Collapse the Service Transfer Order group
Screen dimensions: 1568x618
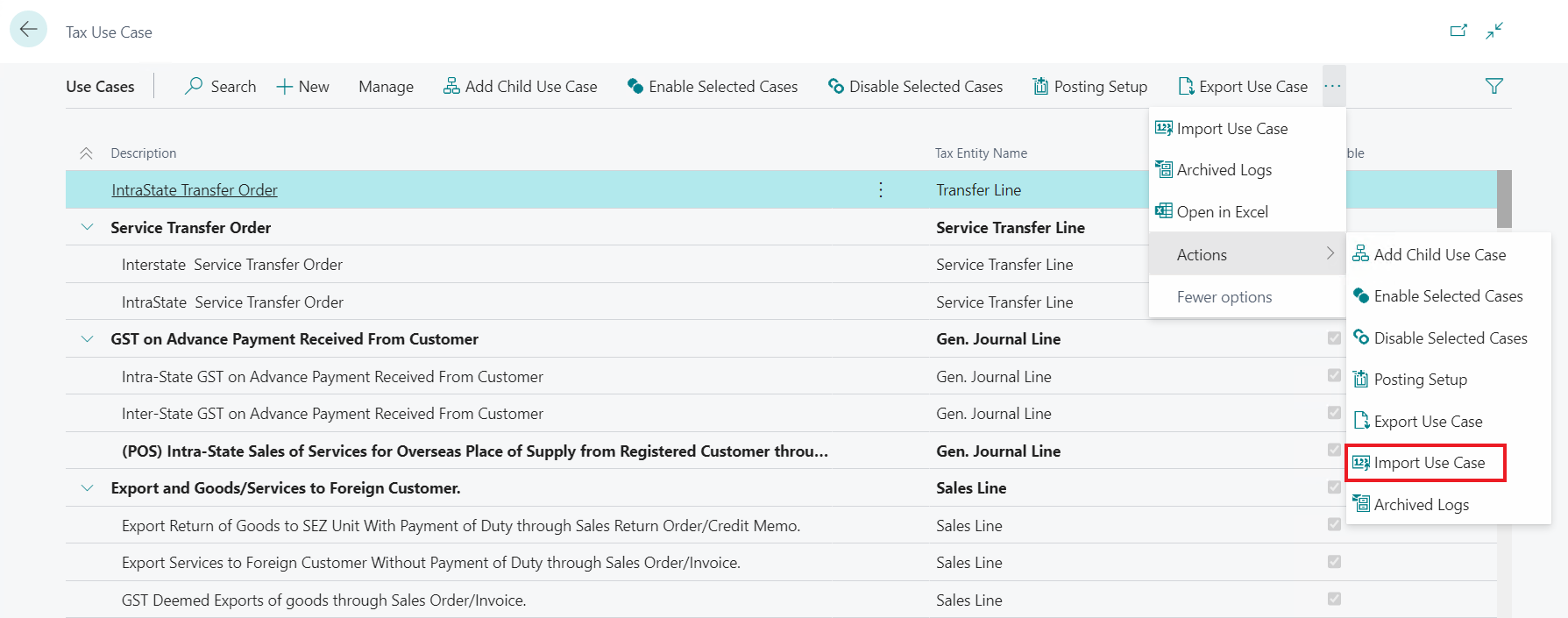pos(87,227)
